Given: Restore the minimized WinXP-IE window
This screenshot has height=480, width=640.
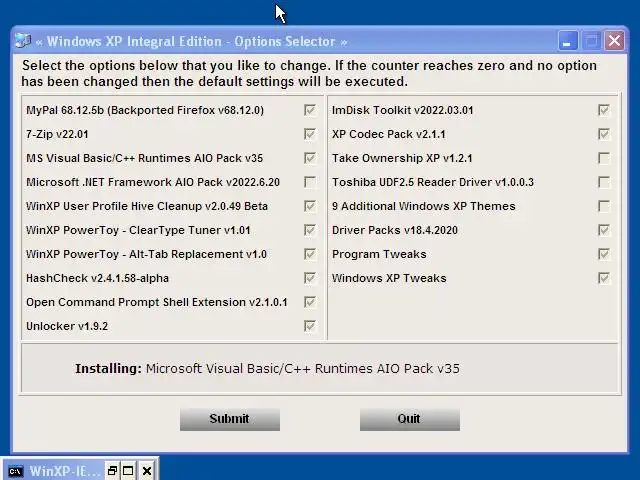Looking at the screenshot, I should coord(112,471).
